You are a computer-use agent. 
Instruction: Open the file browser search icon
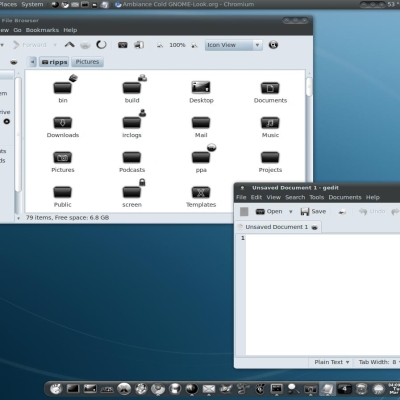coord(273,45)
